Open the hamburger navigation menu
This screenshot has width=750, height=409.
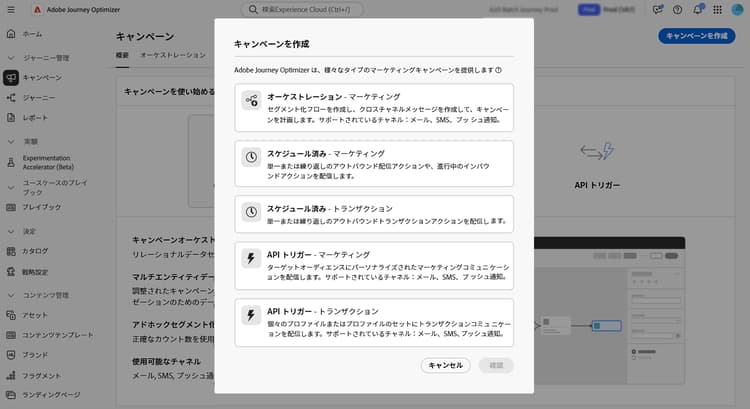tap(11, 10)
